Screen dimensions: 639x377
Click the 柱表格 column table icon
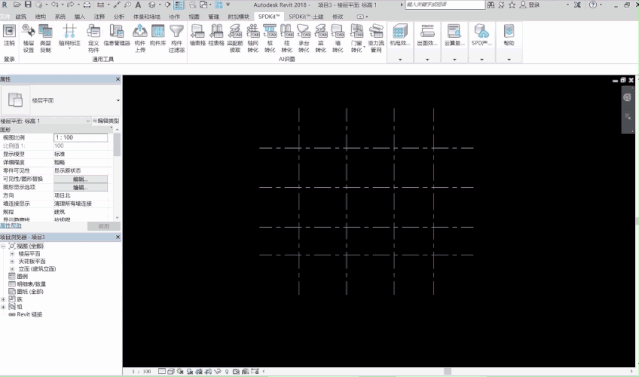pyautogui.click(x=216, y=31)
